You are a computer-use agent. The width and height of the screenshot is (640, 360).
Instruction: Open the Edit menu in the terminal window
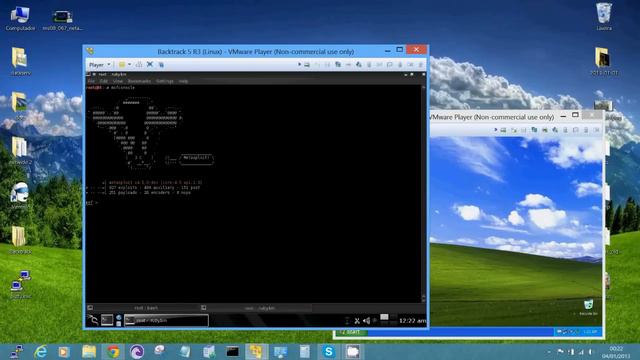click(104, 81)
